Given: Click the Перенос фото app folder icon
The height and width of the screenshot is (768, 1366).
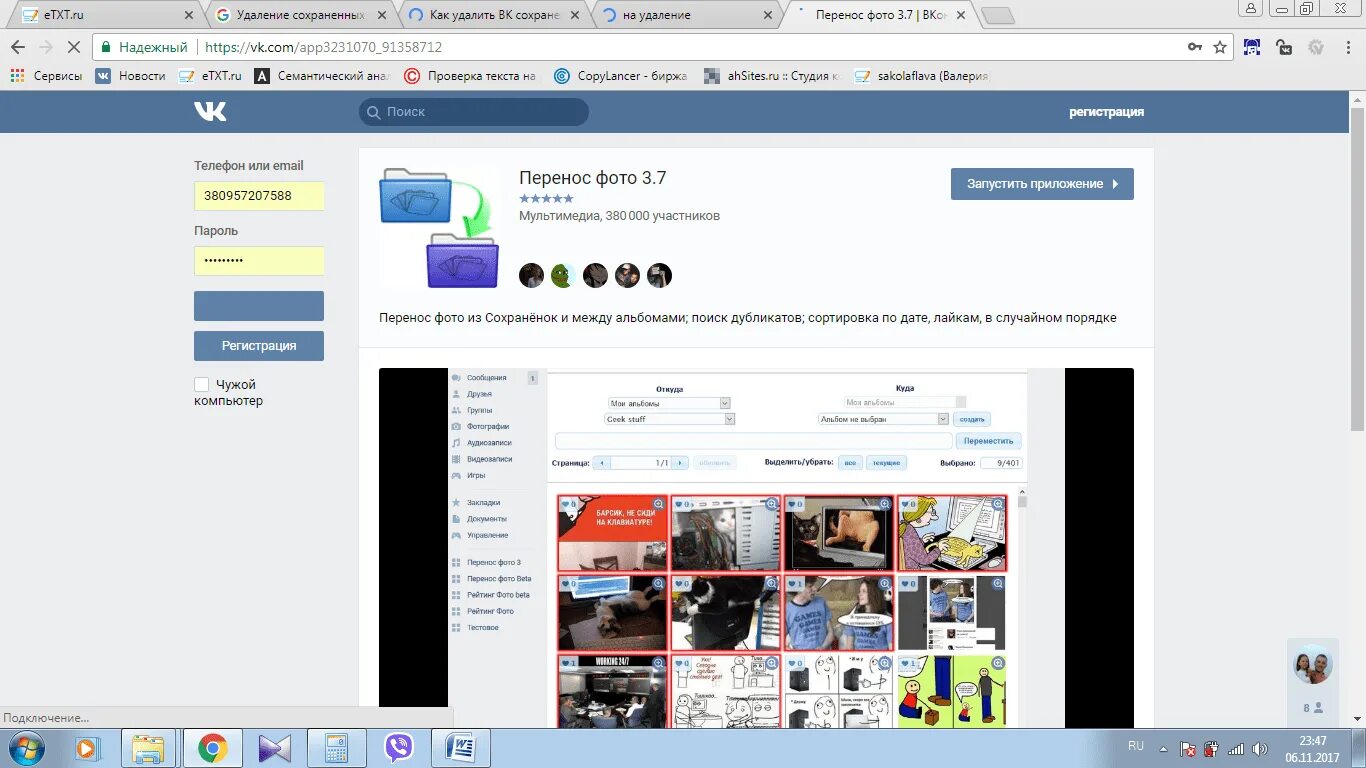Looking at the screenshot, I should 439,228.
